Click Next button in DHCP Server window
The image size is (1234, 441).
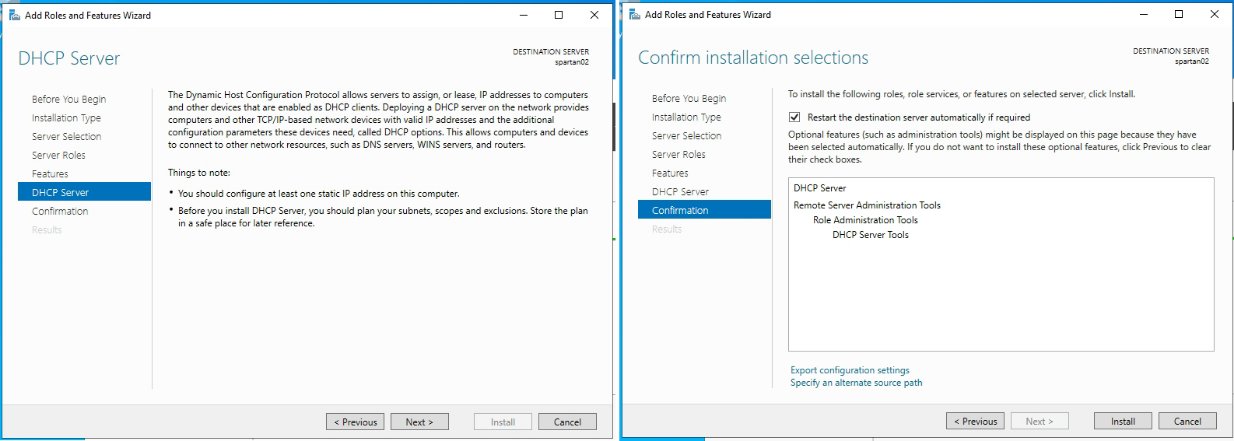[419, 422]
